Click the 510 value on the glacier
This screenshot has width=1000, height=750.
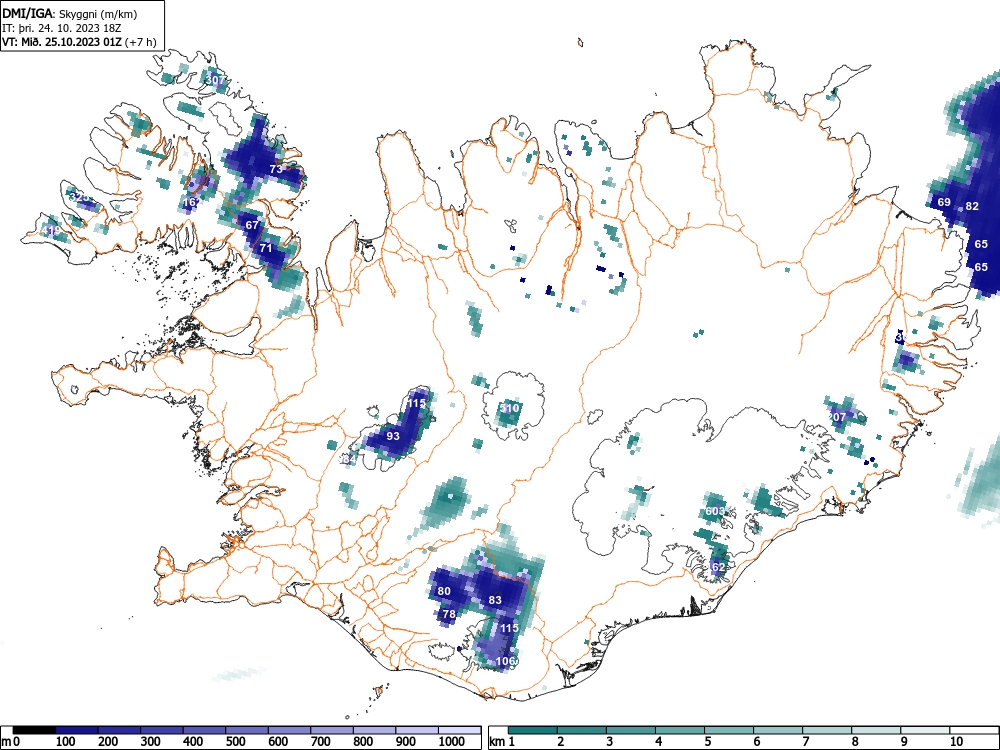509,408
